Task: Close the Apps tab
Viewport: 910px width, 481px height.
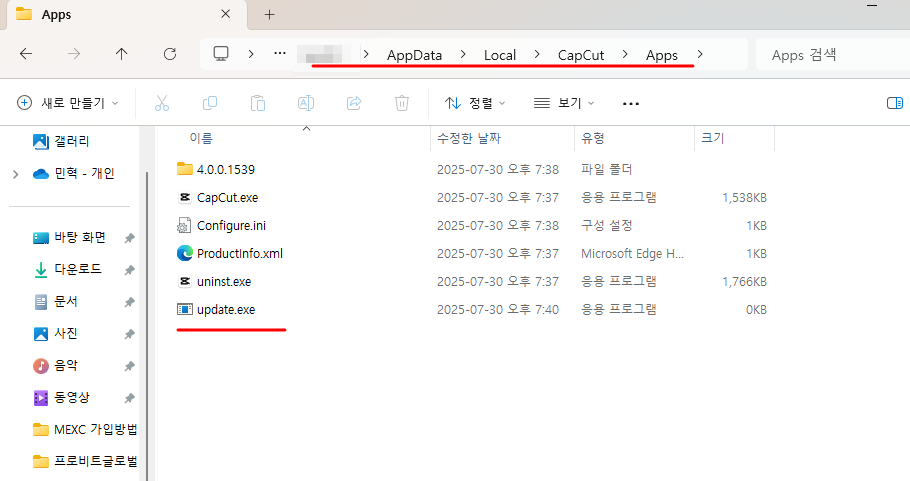Action: [226, 14]
